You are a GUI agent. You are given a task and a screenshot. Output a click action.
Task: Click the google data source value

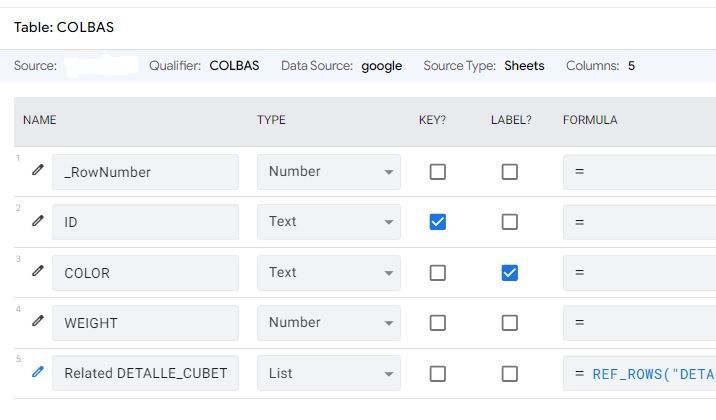(x=382, y=66)
